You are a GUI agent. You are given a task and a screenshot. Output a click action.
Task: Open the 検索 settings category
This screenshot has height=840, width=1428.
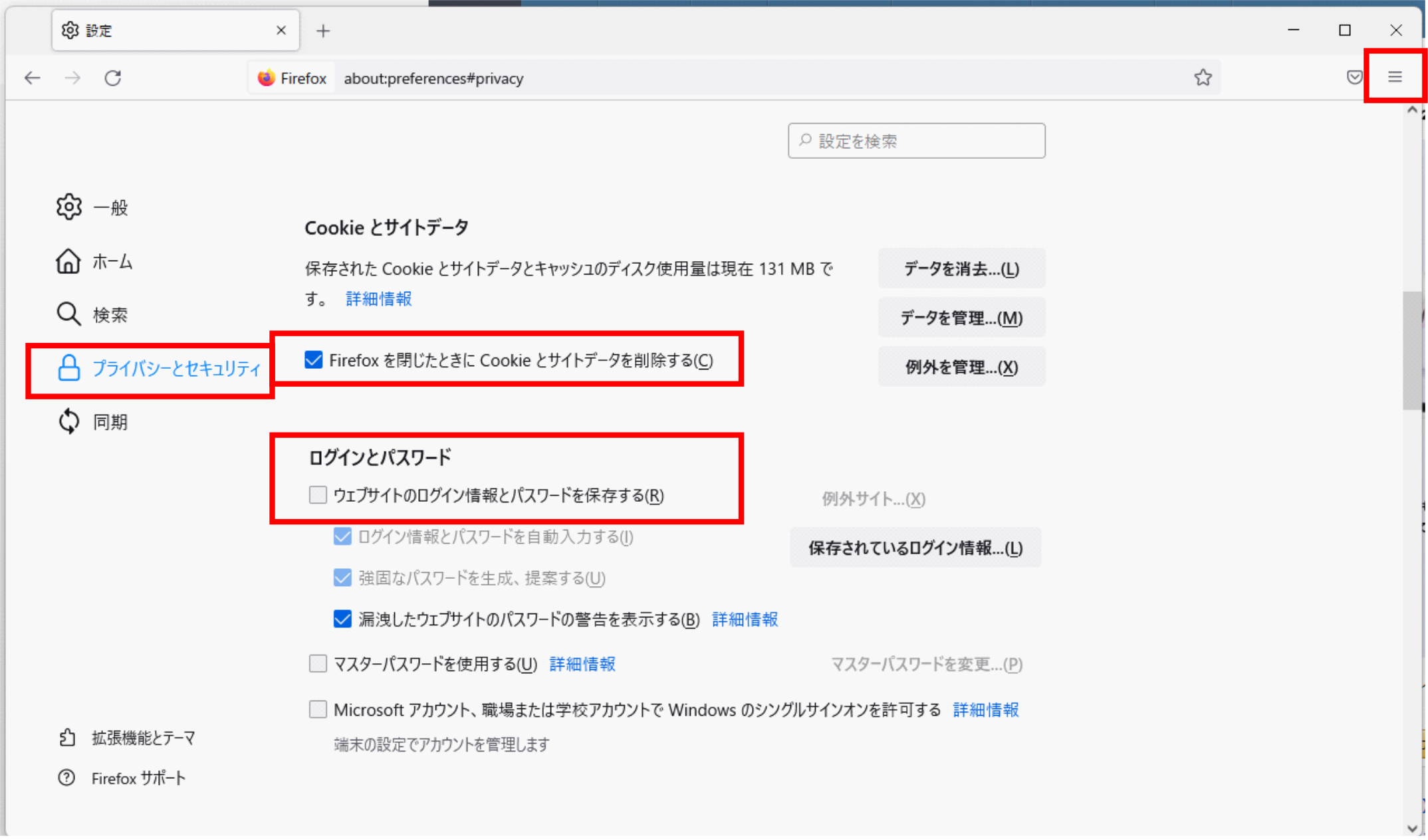pyautogui.click(x=92, y=314)
